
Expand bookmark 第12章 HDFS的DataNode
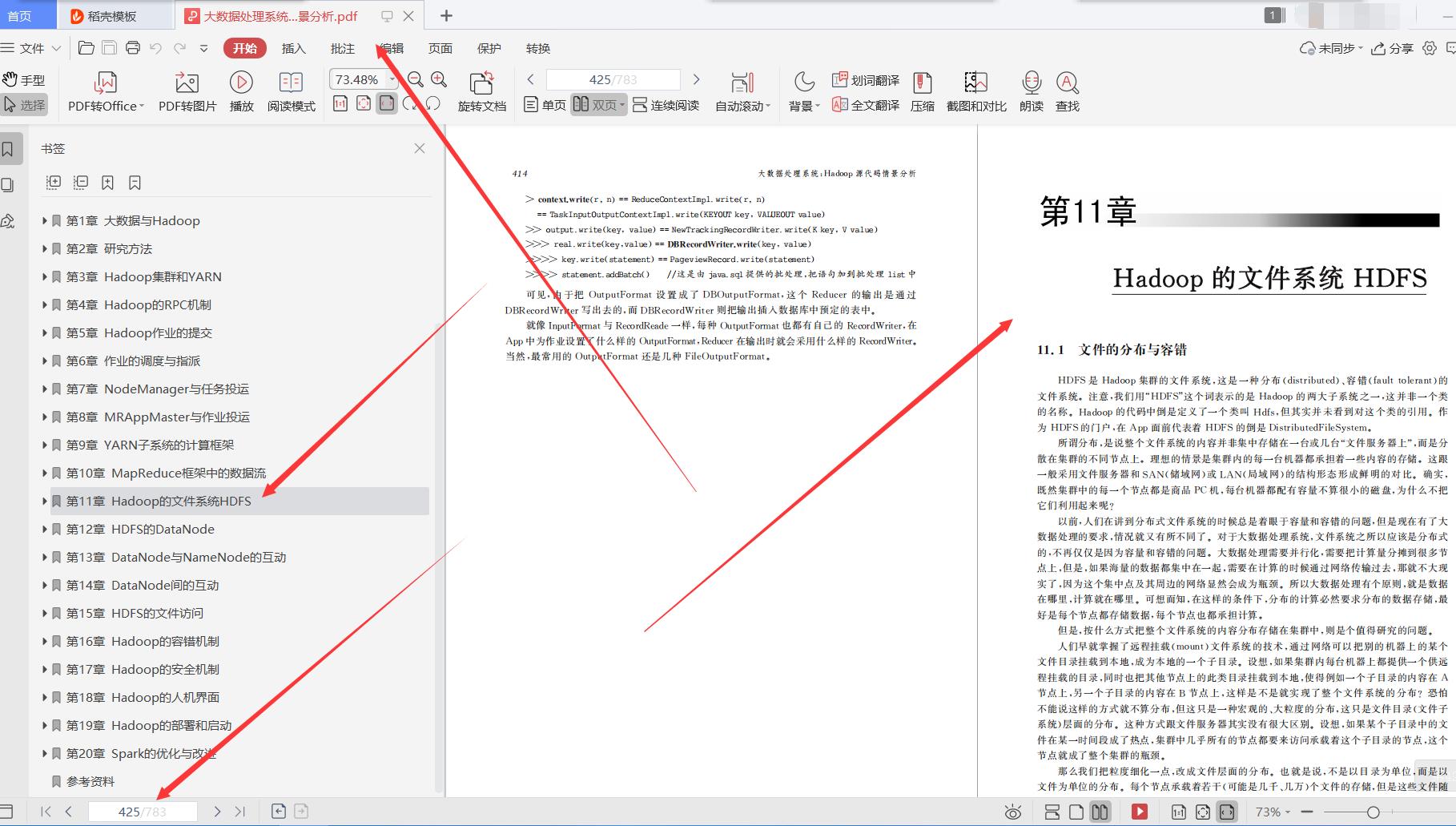pos(45,530)
